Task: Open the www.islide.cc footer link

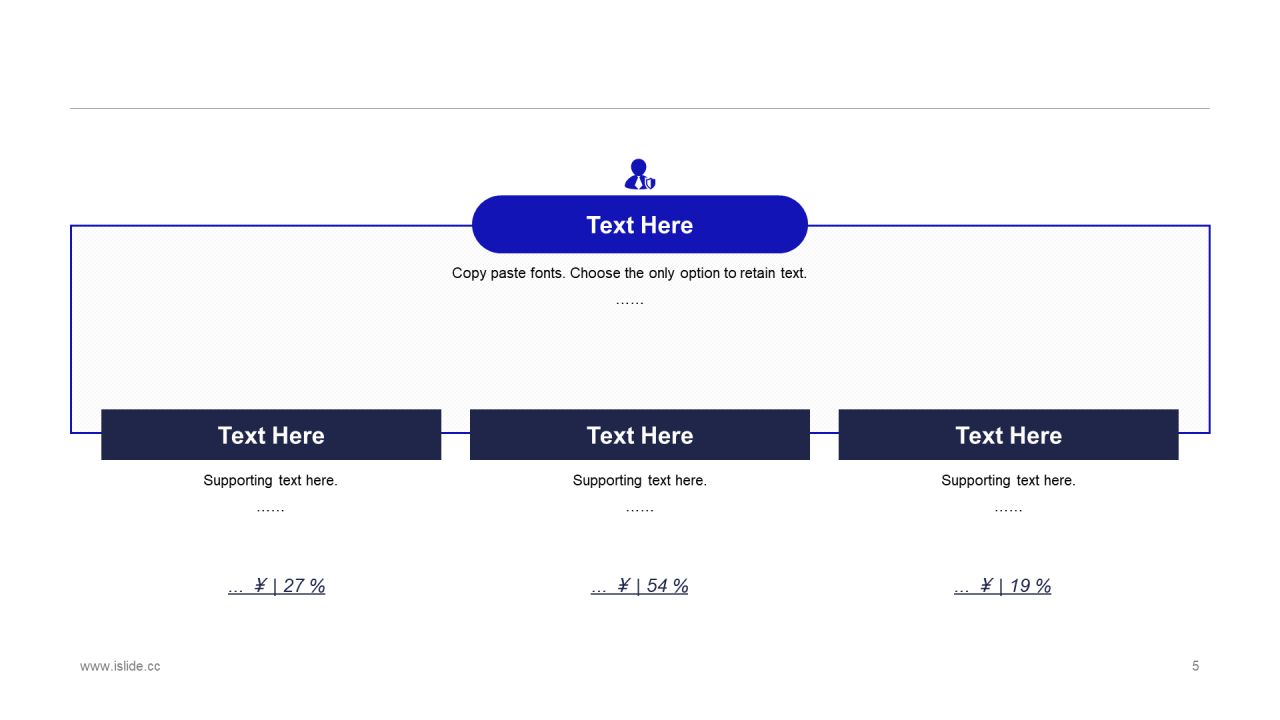Action: (120, 666)
